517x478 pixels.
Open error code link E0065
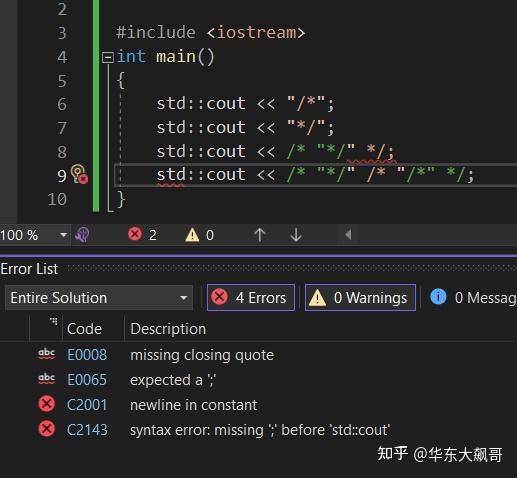[x=87, y=380]
